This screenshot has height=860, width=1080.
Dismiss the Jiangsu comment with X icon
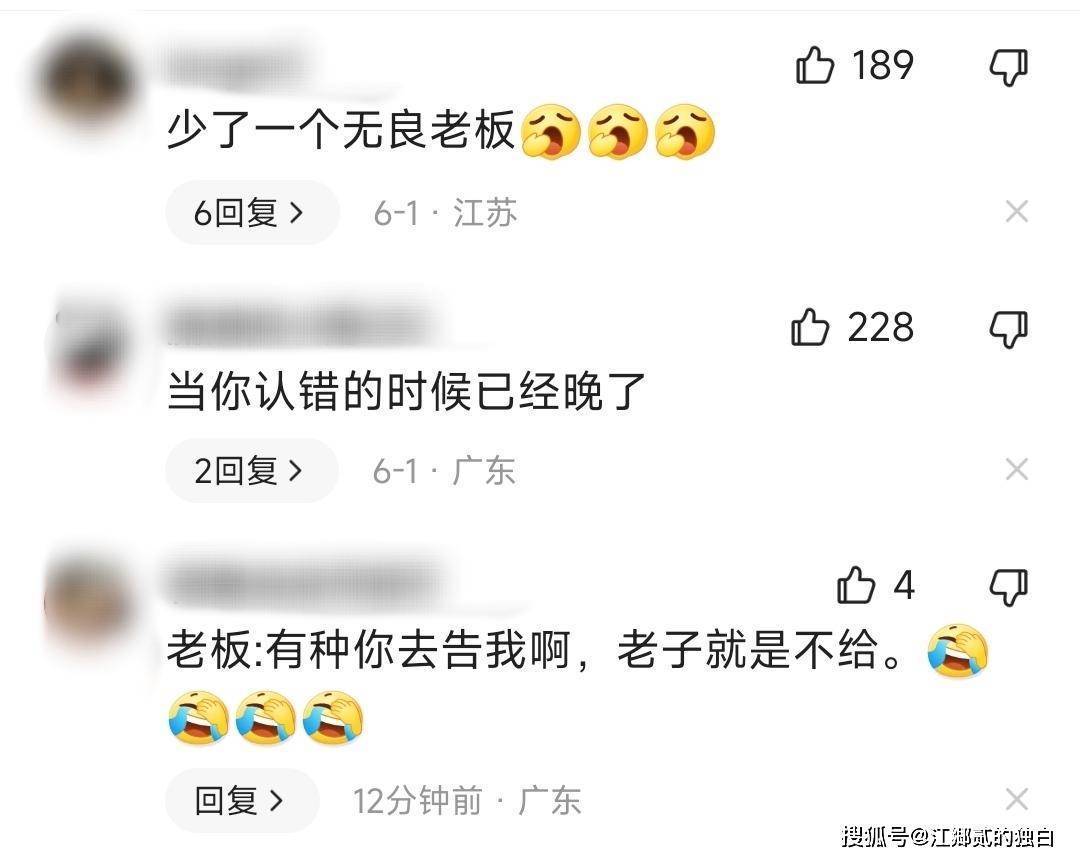(x=1017, y=211)
